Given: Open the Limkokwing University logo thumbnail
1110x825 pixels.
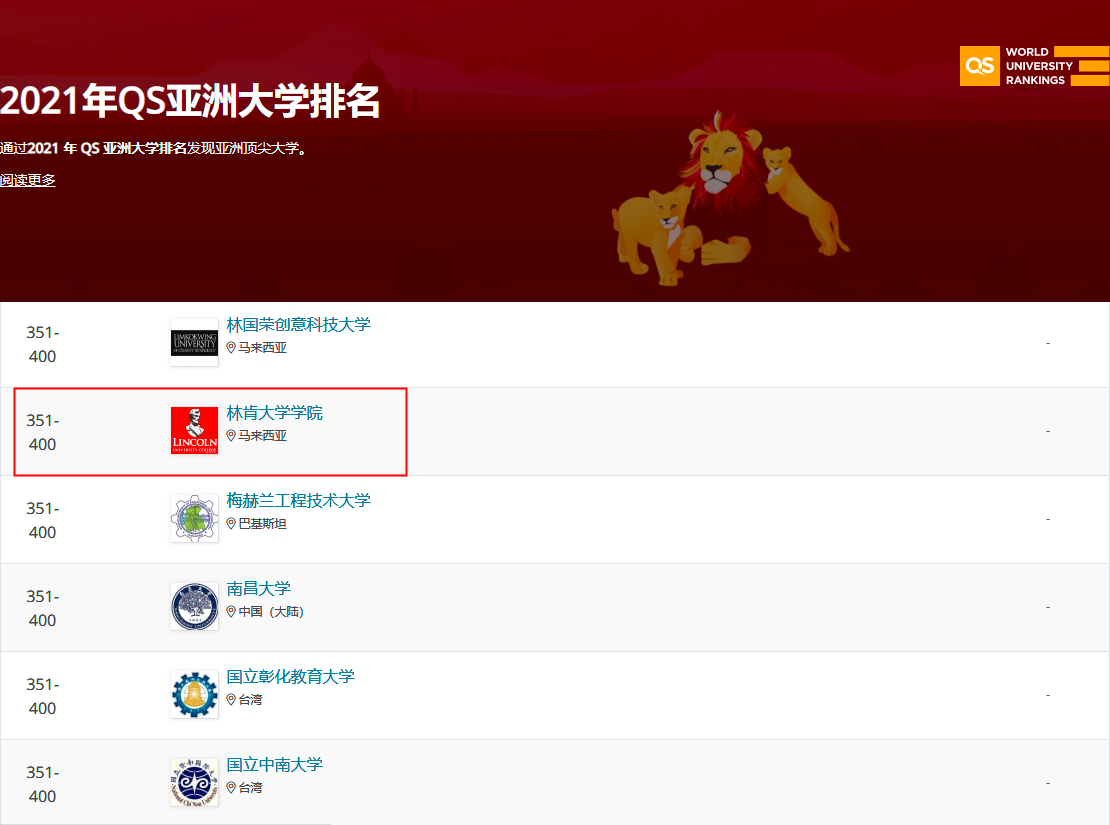Looking at the screenshot, I should coord(194,343).
